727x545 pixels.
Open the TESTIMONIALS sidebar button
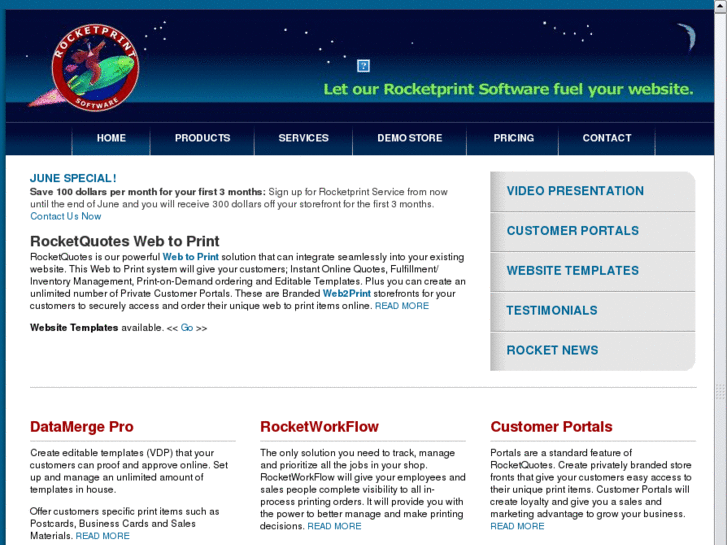(x=593, y=311)
